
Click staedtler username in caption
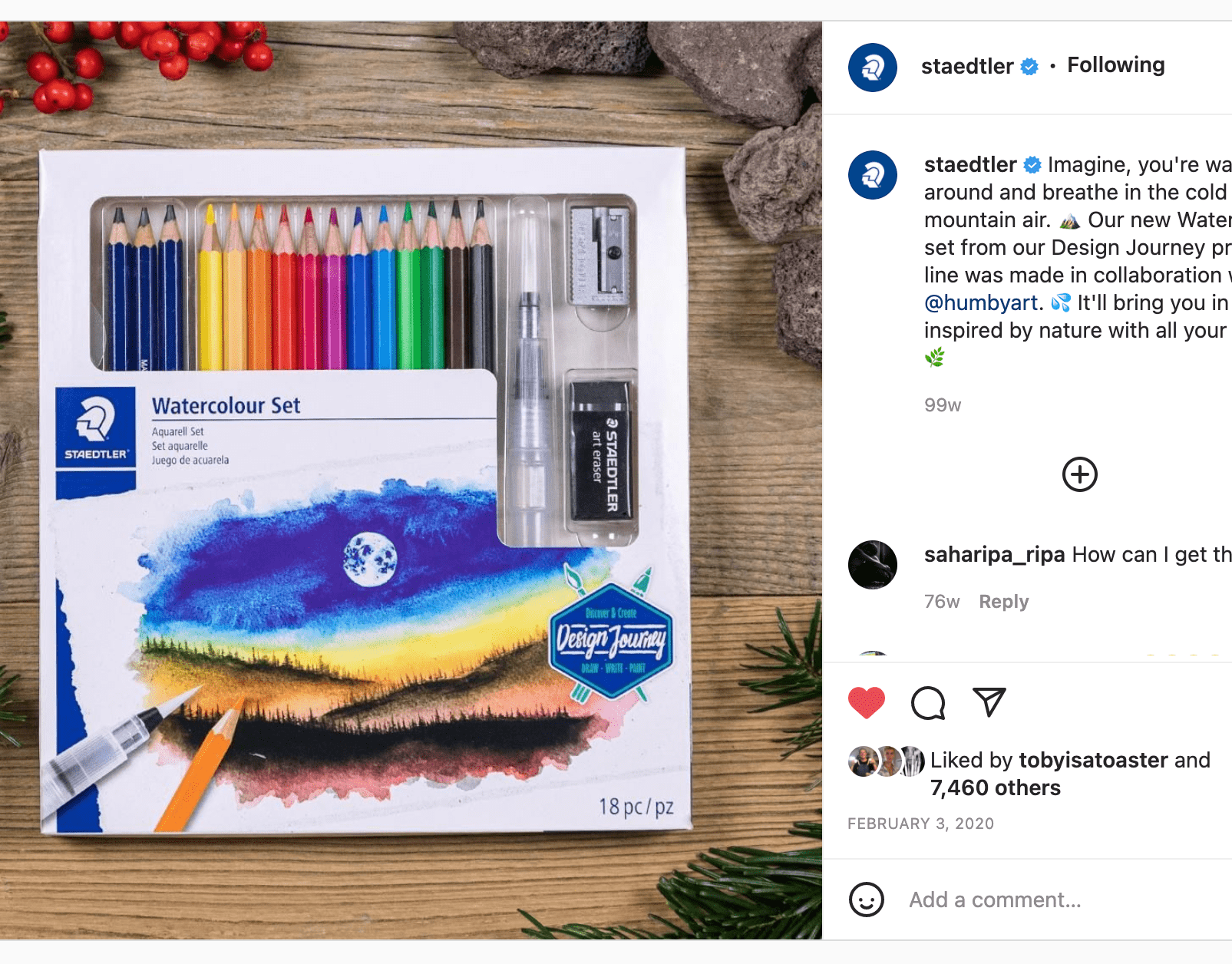point(970,164)
